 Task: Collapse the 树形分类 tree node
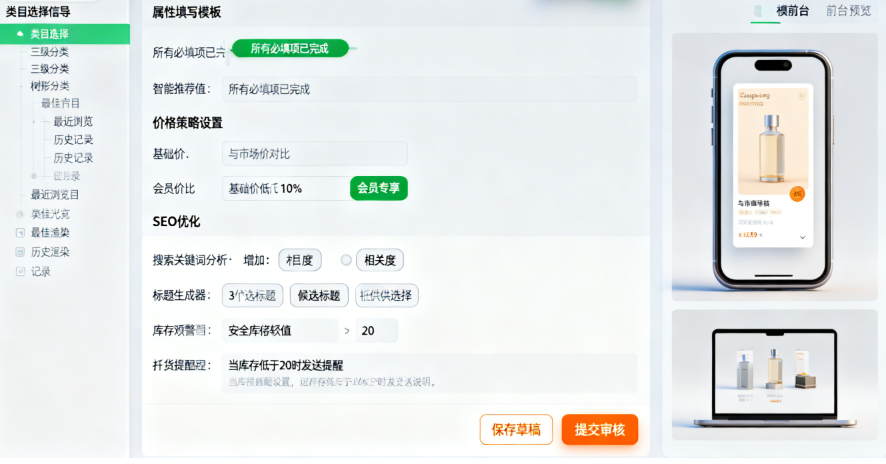[49, 87]
